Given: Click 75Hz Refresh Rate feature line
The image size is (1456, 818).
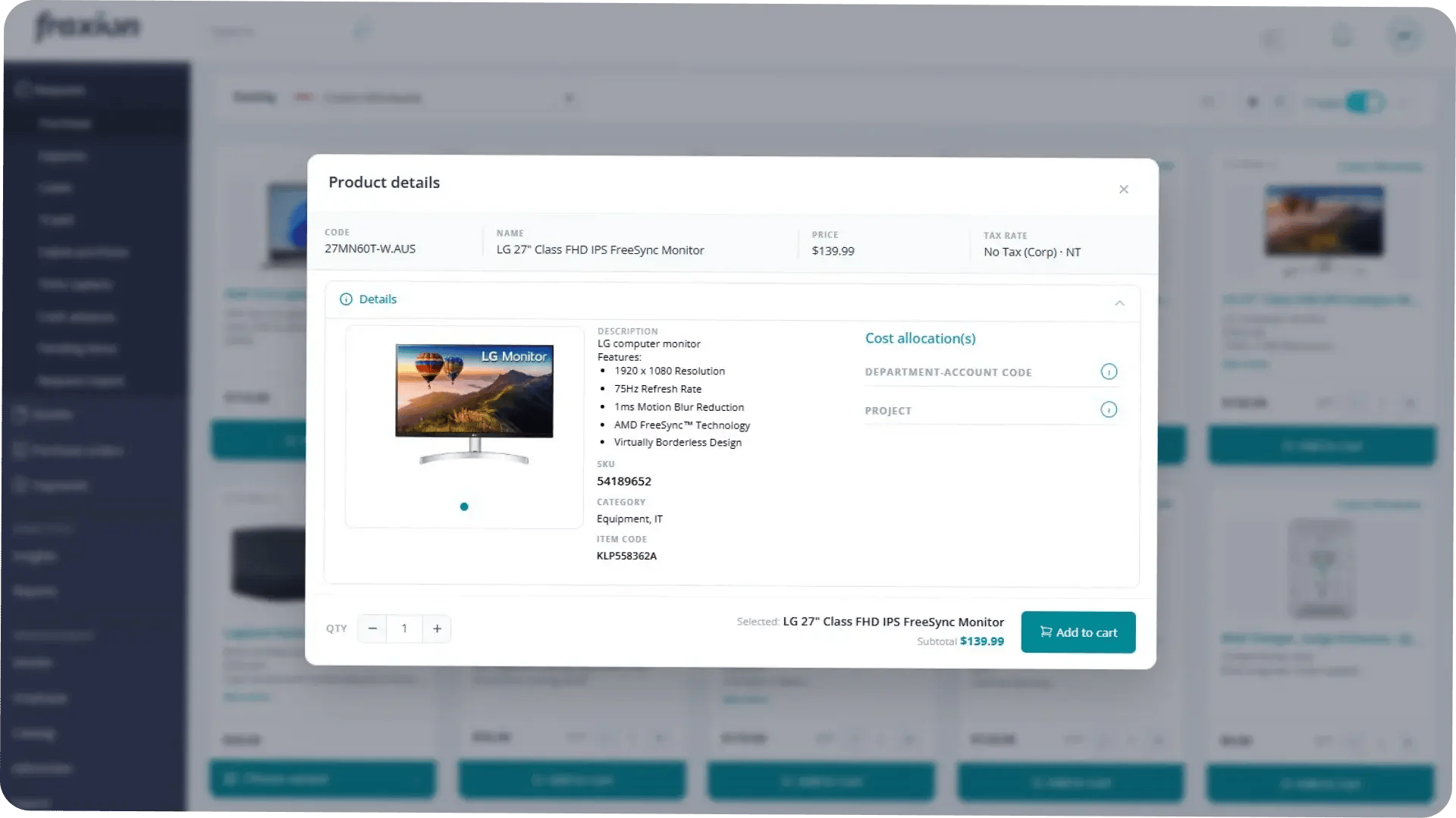Looking at the screenshot, I should click(x=657, y=389).
